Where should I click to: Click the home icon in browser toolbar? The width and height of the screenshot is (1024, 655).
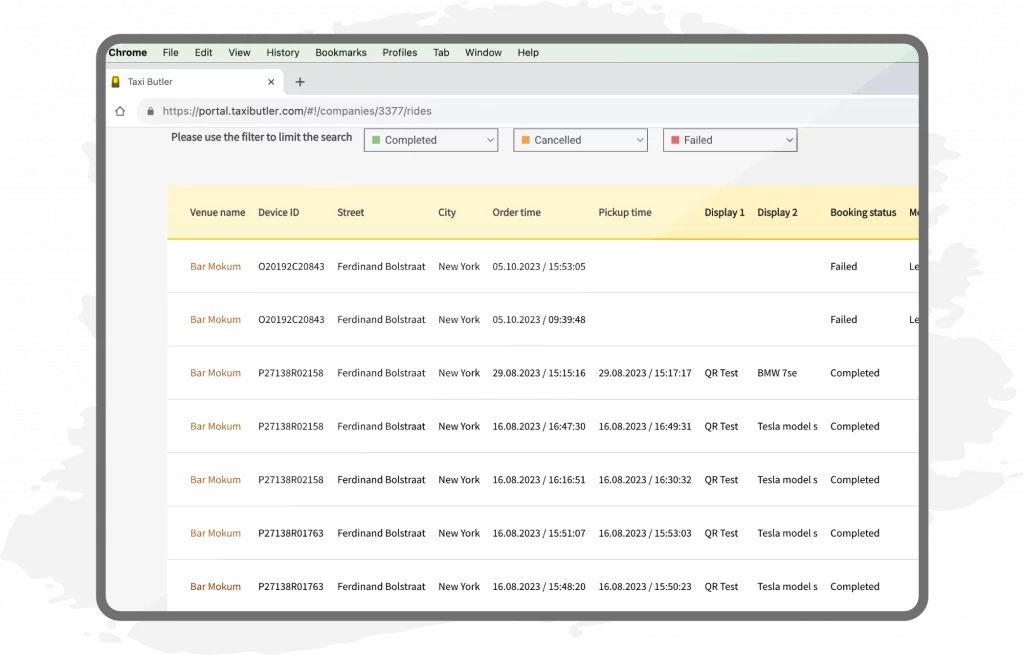pos(120,111)
